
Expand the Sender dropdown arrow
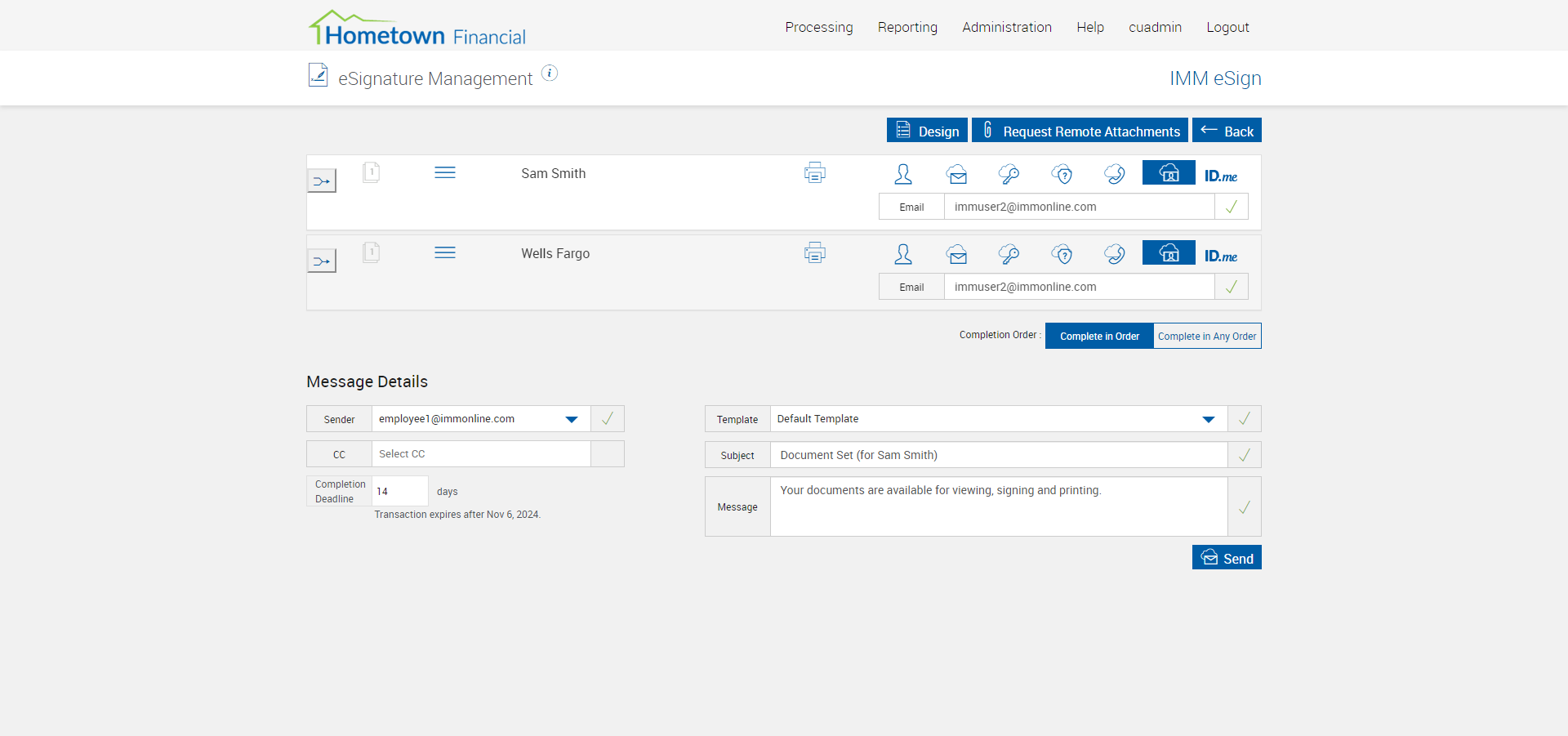tap(572, 419)
